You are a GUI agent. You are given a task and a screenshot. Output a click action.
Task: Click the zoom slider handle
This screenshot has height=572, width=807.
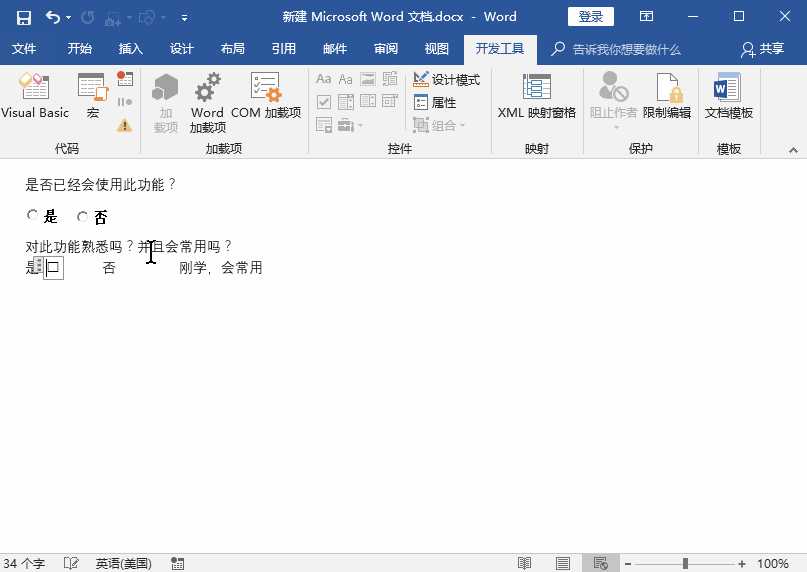(x=685, y=564)
